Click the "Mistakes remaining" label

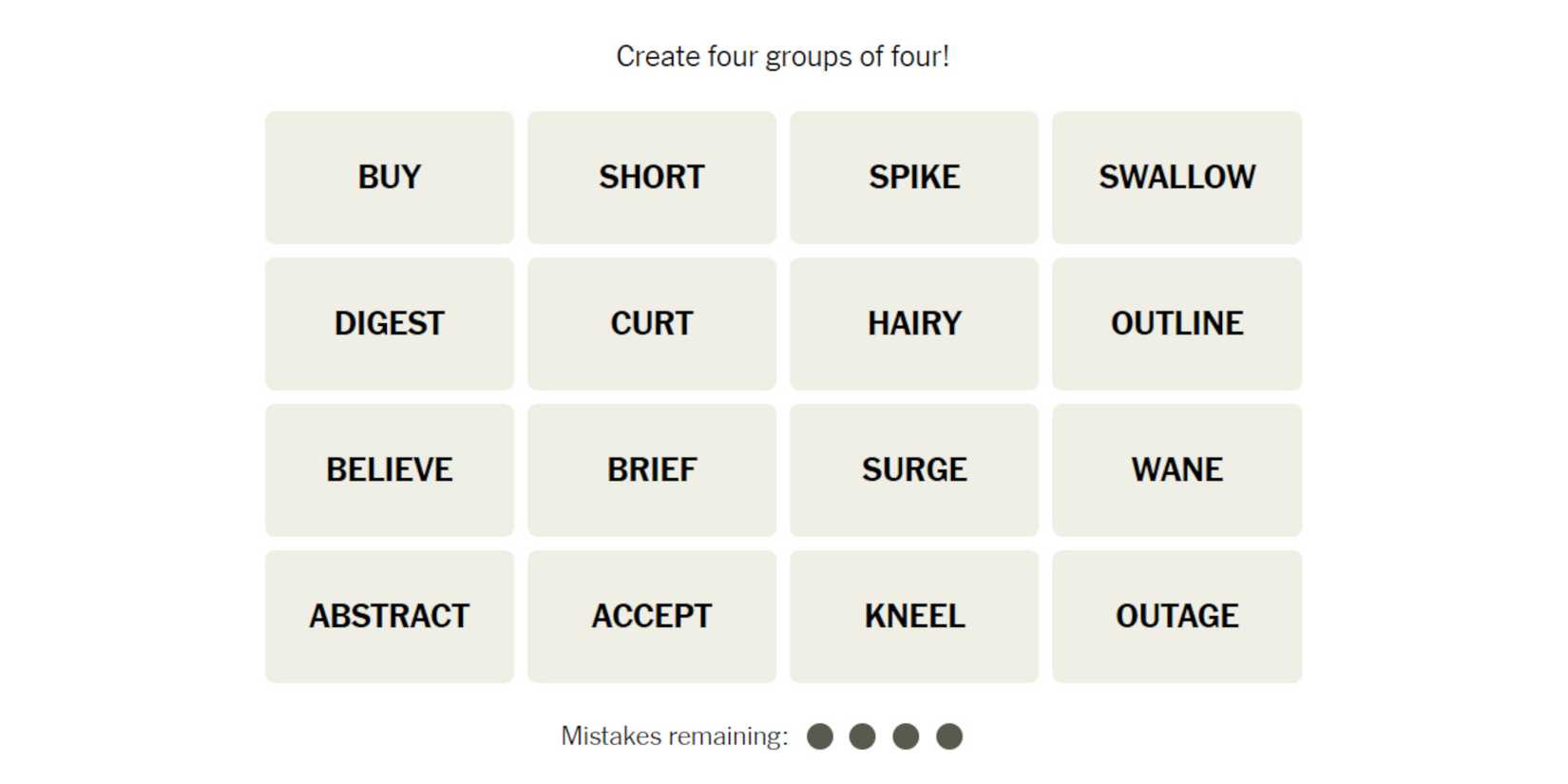tap(675, 736)
